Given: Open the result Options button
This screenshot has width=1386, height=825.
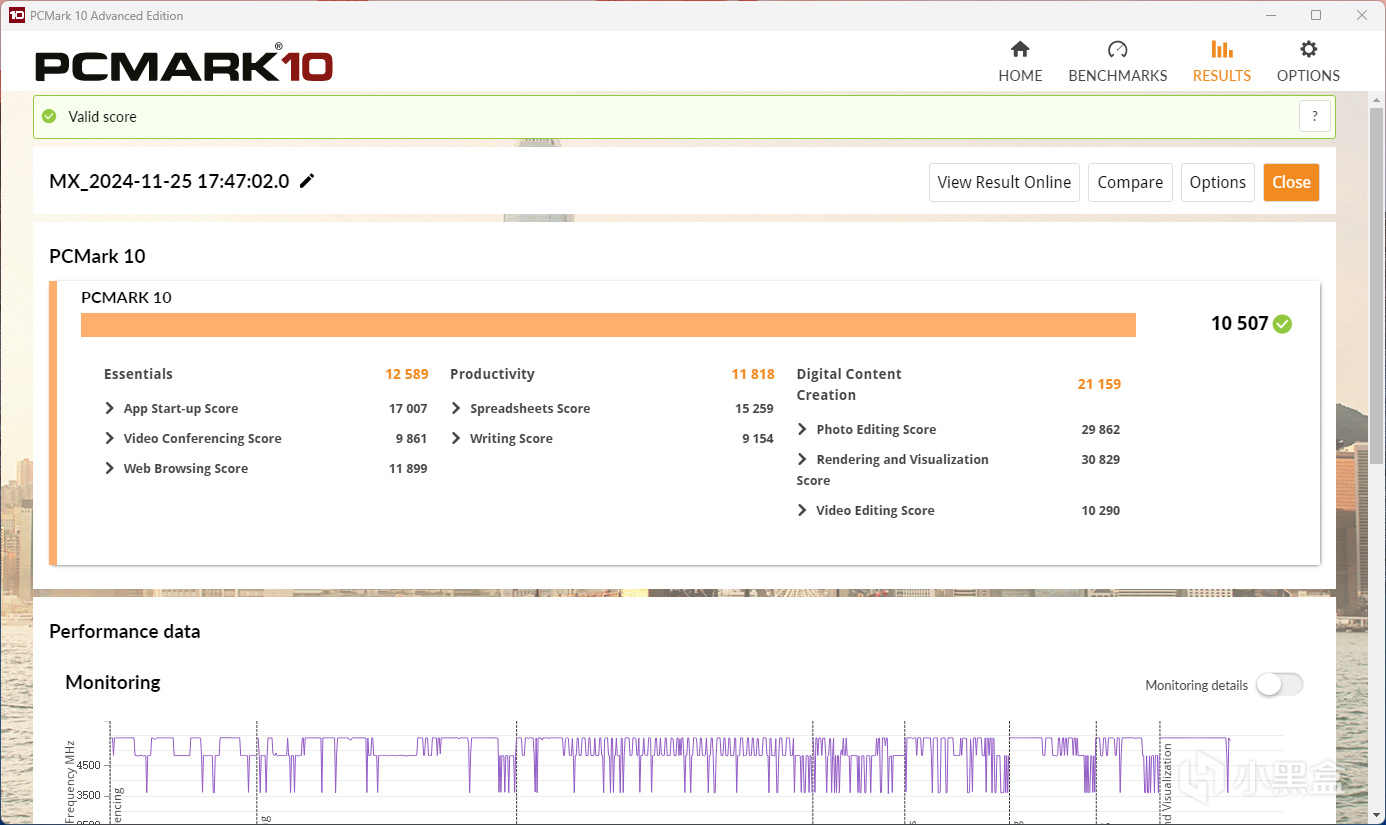Looking at the screenshot, I should (x=1218, y=182).
